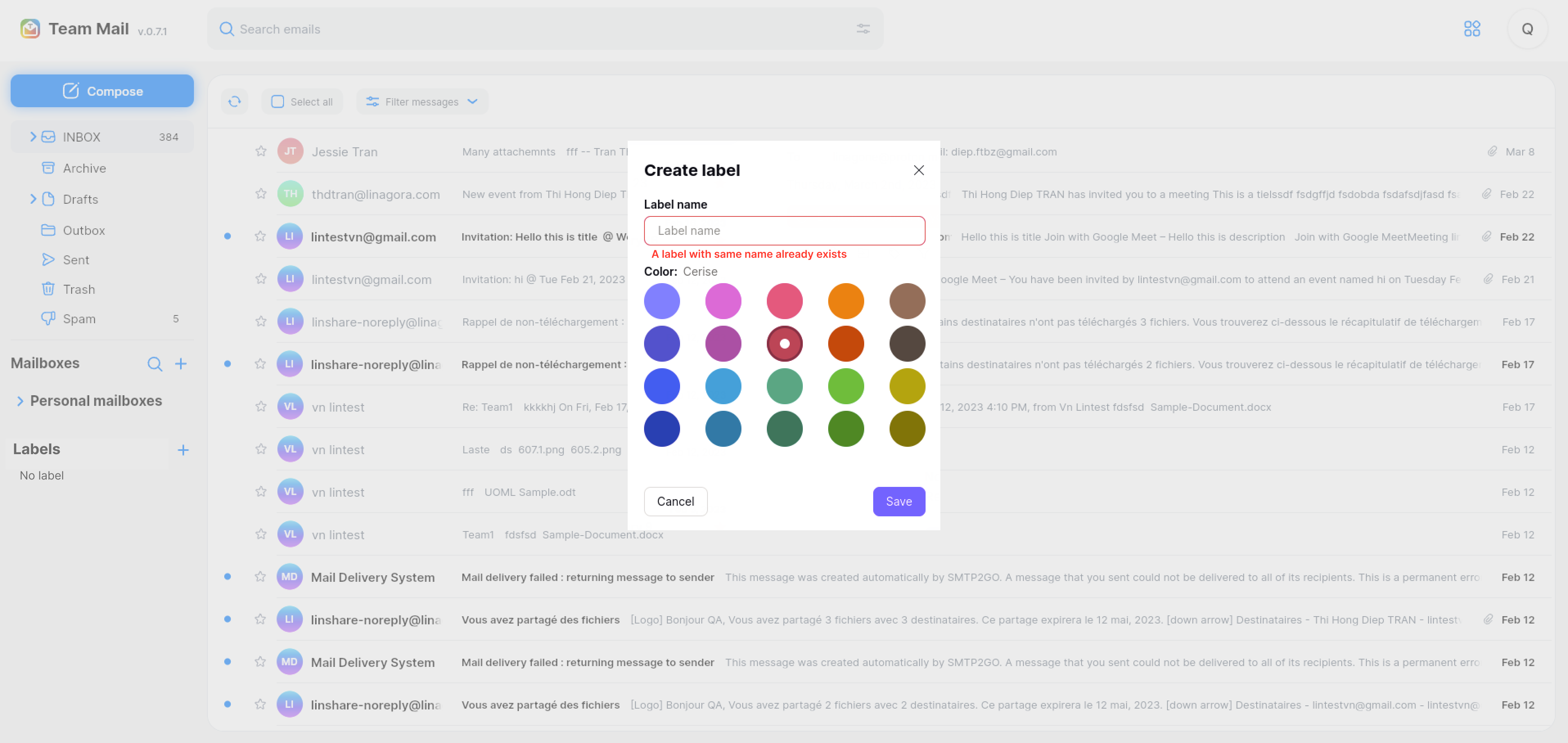1568x743 pixels.
Task: Check the Select all checkbox
Action: point(277,101)
